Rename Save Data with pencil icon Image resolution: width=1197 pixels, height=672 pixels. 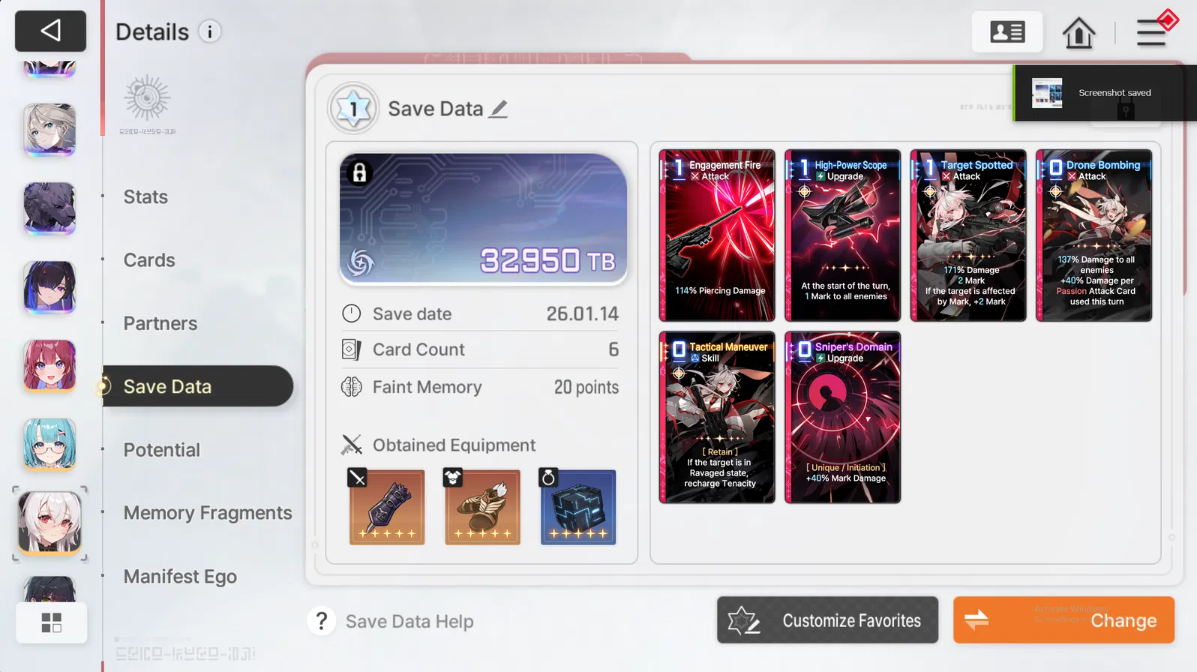click(x=498, y=109)
